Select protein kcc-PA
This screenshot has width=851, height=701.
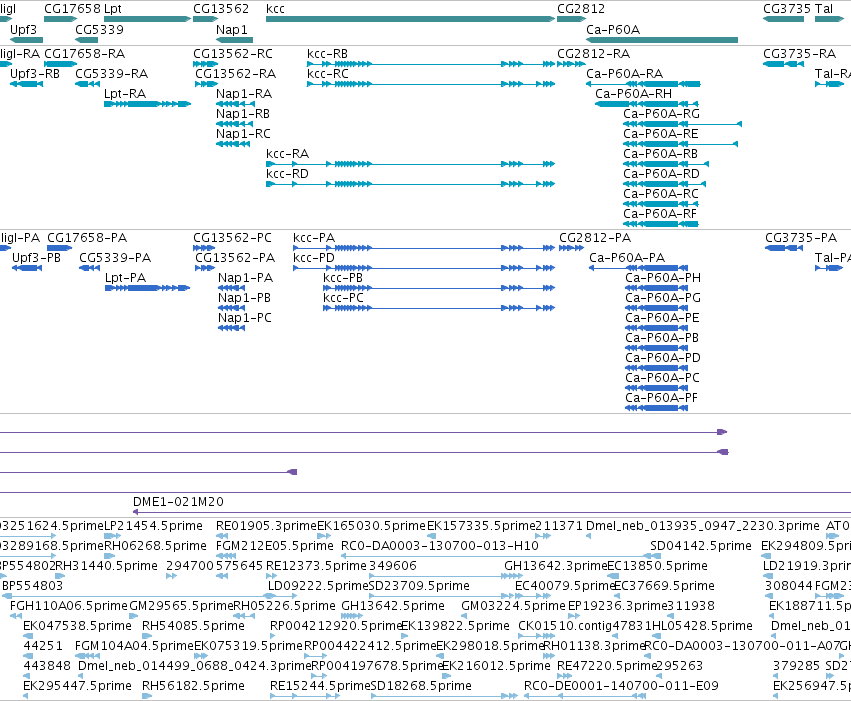(314, 238)
